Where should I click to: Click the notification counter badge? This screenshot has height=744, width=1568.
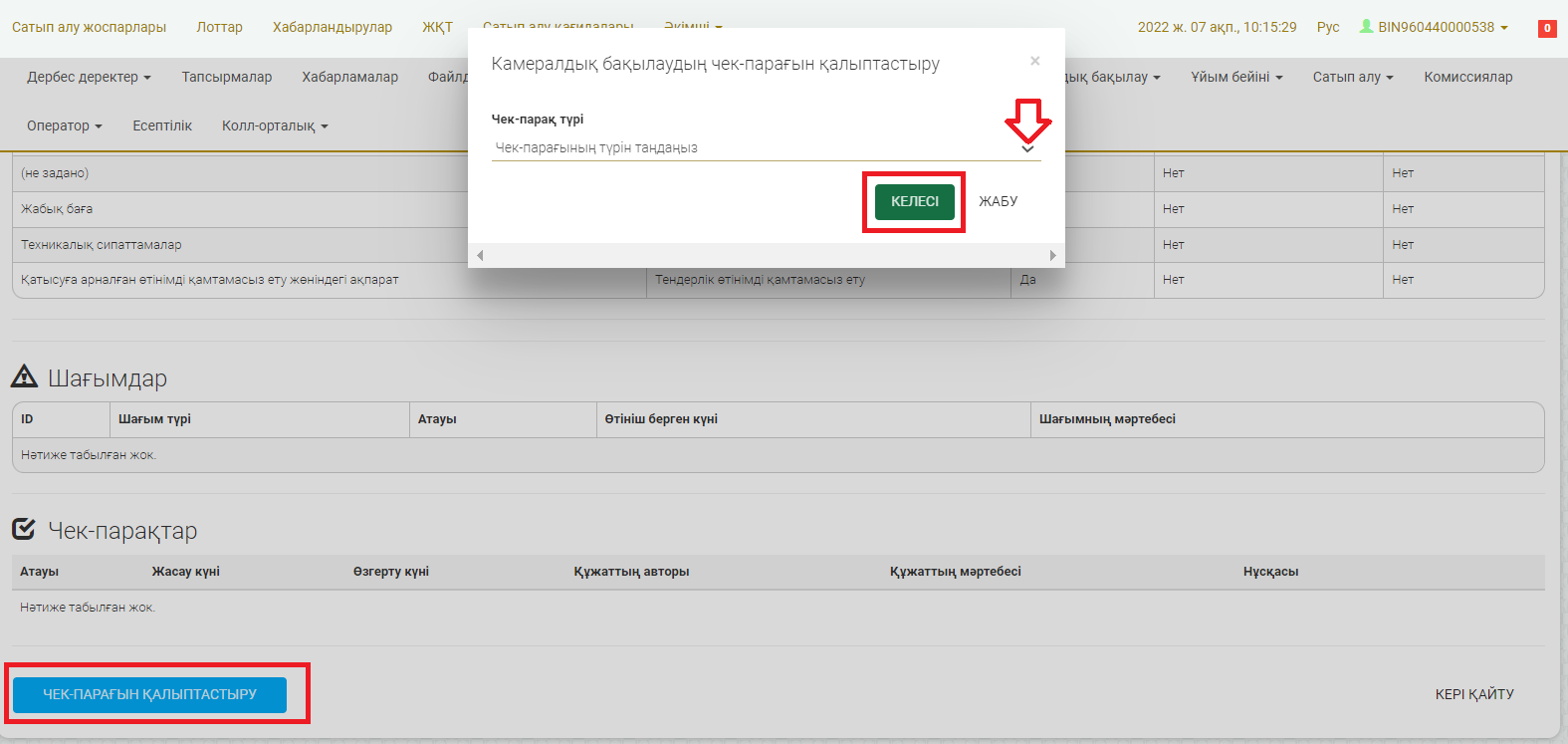(x=1546, y=28)
